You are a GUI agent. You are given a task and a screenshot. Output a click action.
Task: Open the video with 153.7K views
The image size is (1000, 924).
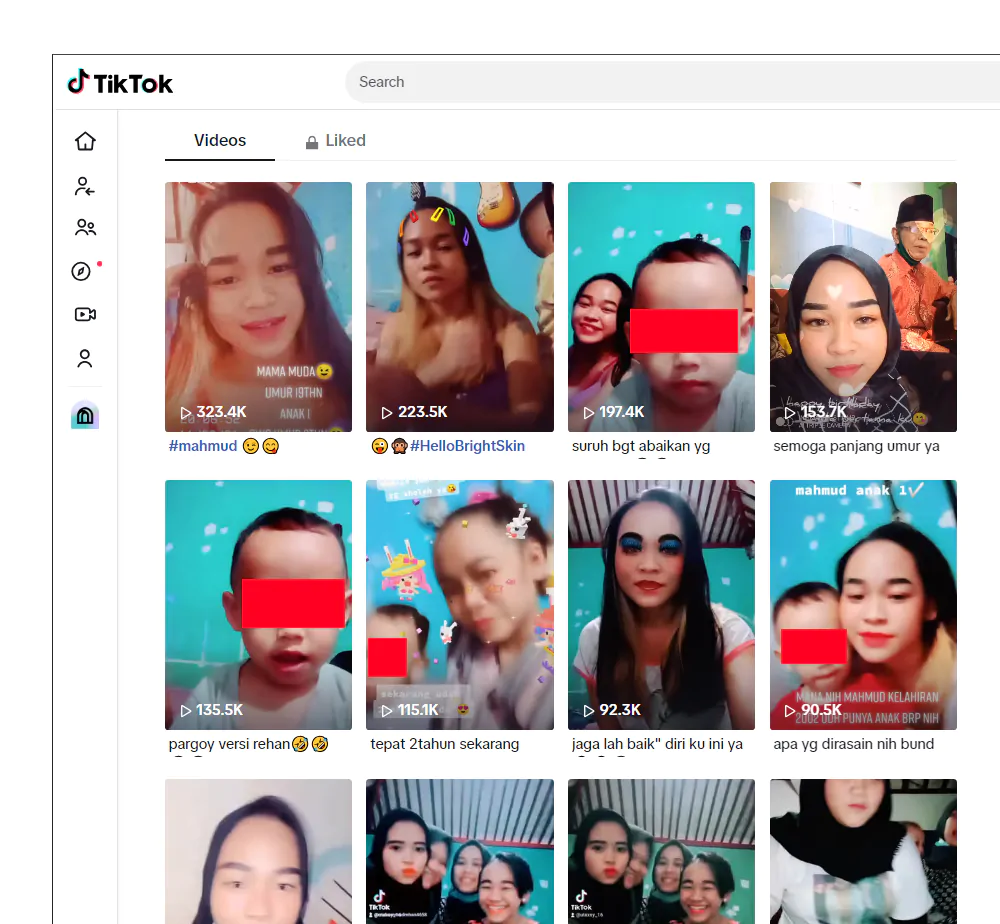(x=863, y=307)
